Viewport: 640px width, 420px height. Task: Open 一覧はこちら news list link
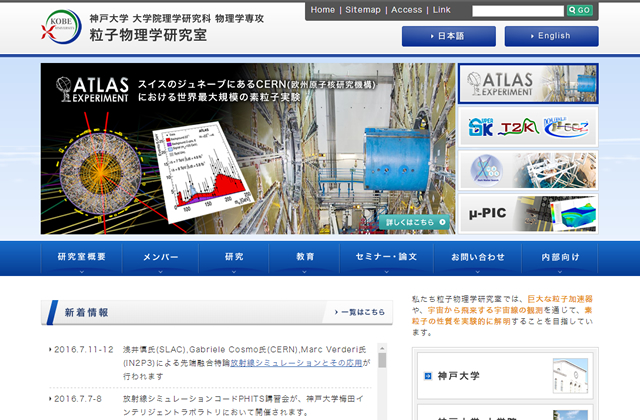coord(360,312)
